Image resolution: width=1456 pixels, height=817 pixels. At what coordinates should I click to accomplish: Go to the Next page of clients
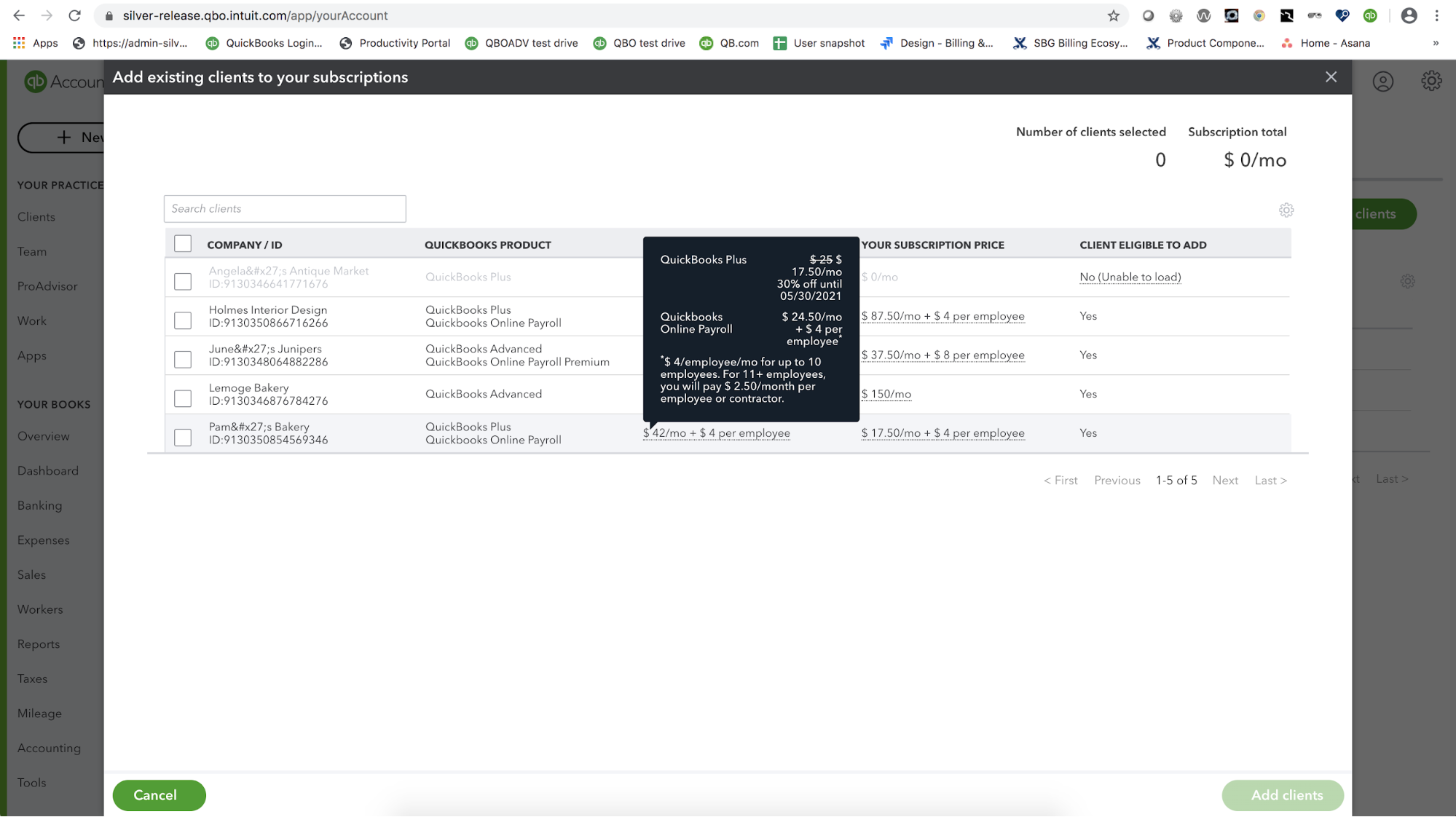click(1225, 481)
